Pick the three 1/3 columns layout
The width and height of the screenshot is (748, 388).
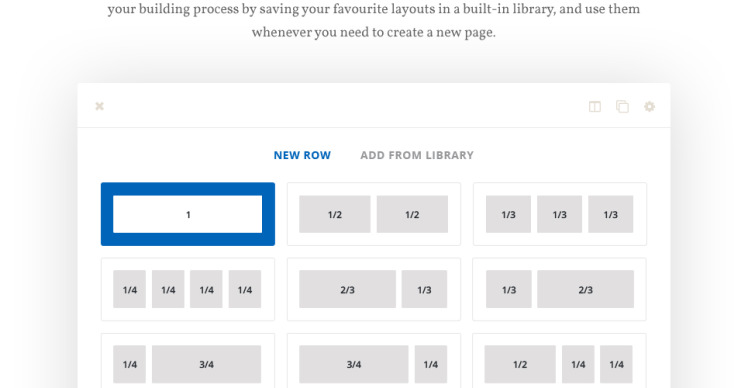(x=560, y=214)
